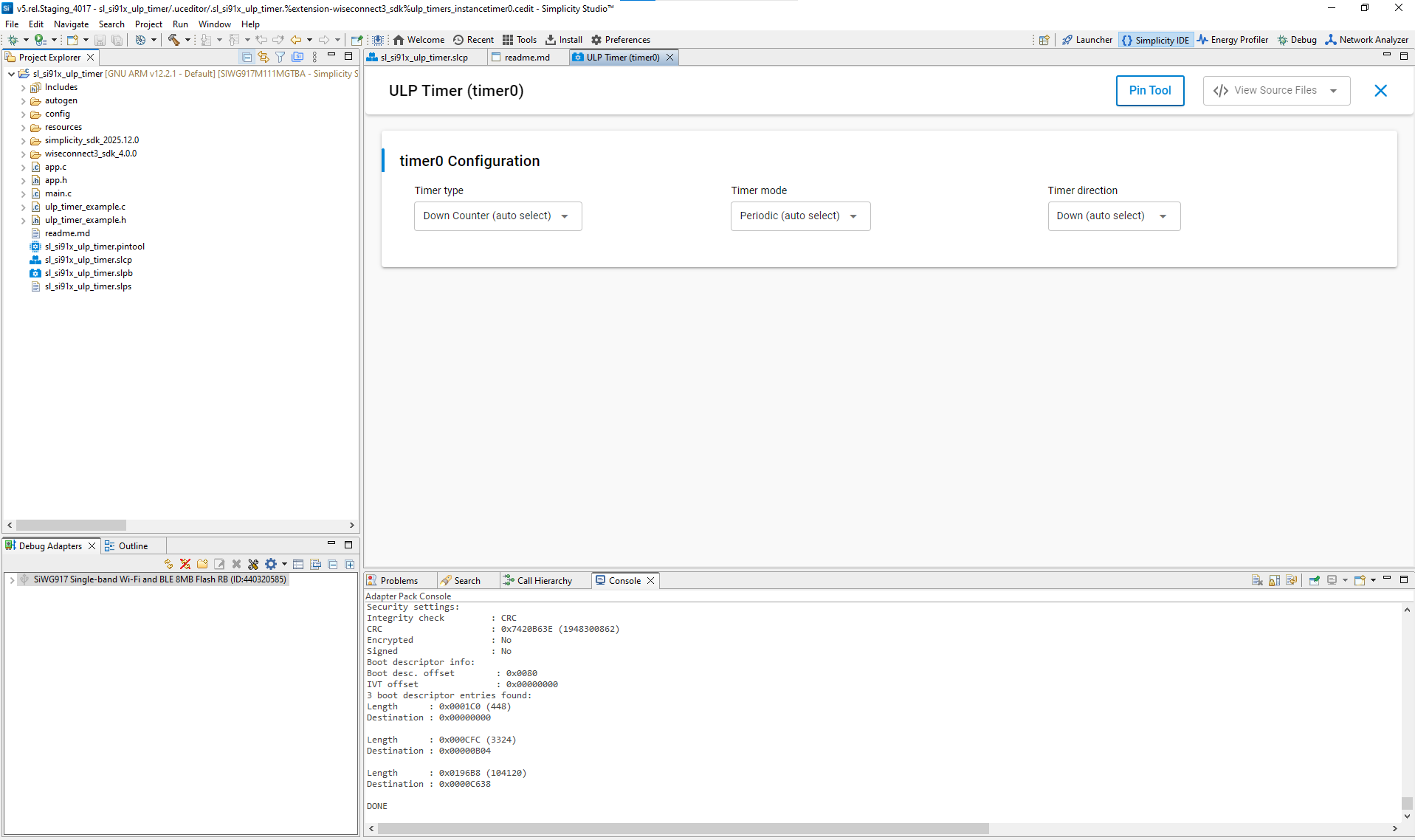Select the Debug bug icon on the toolbar
Screen dimensions: 1415x840
pyautogui.click(x=13, y=39)
